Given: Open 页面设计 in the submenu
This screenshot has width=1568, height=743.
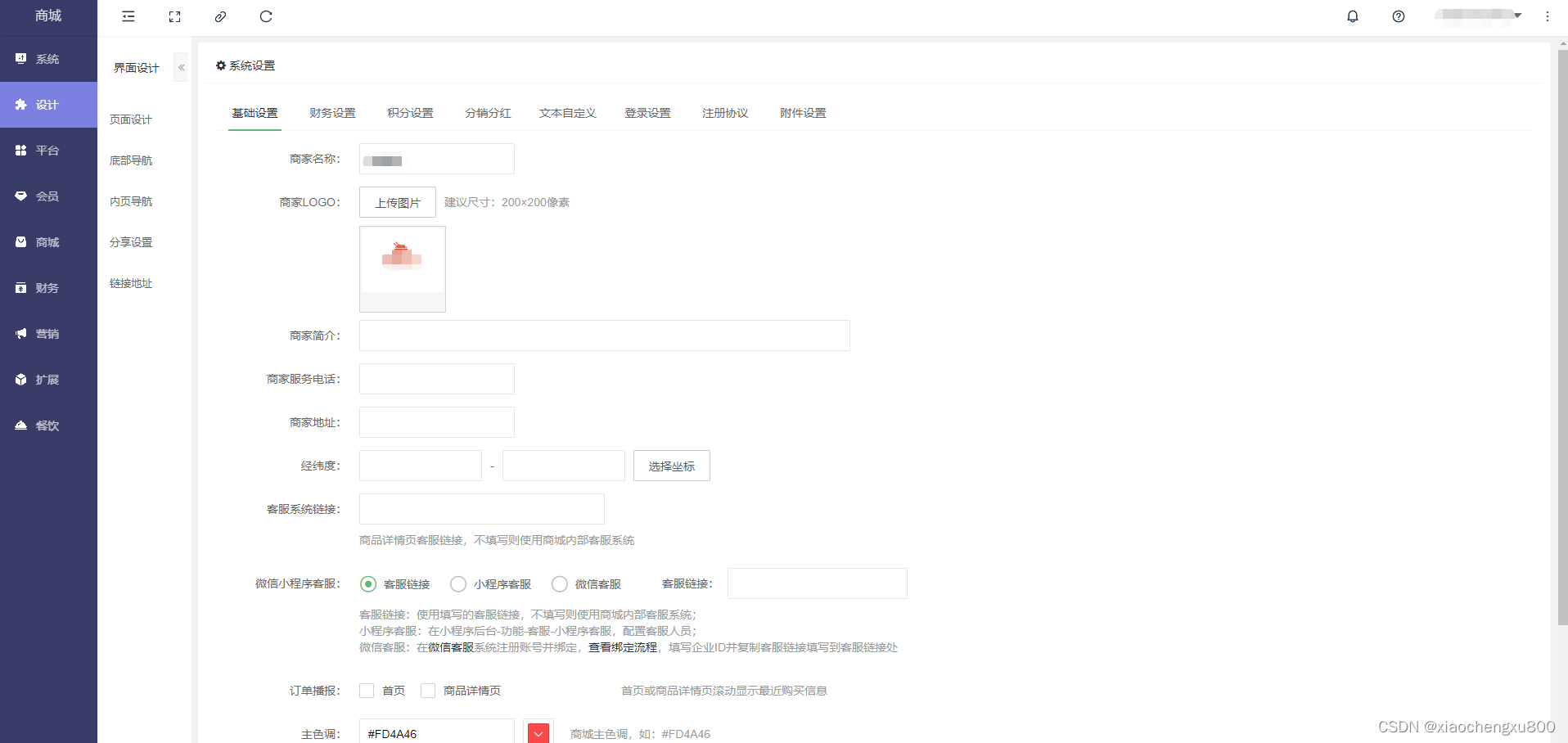Looking at the screenshot, I should click(131, 119).
